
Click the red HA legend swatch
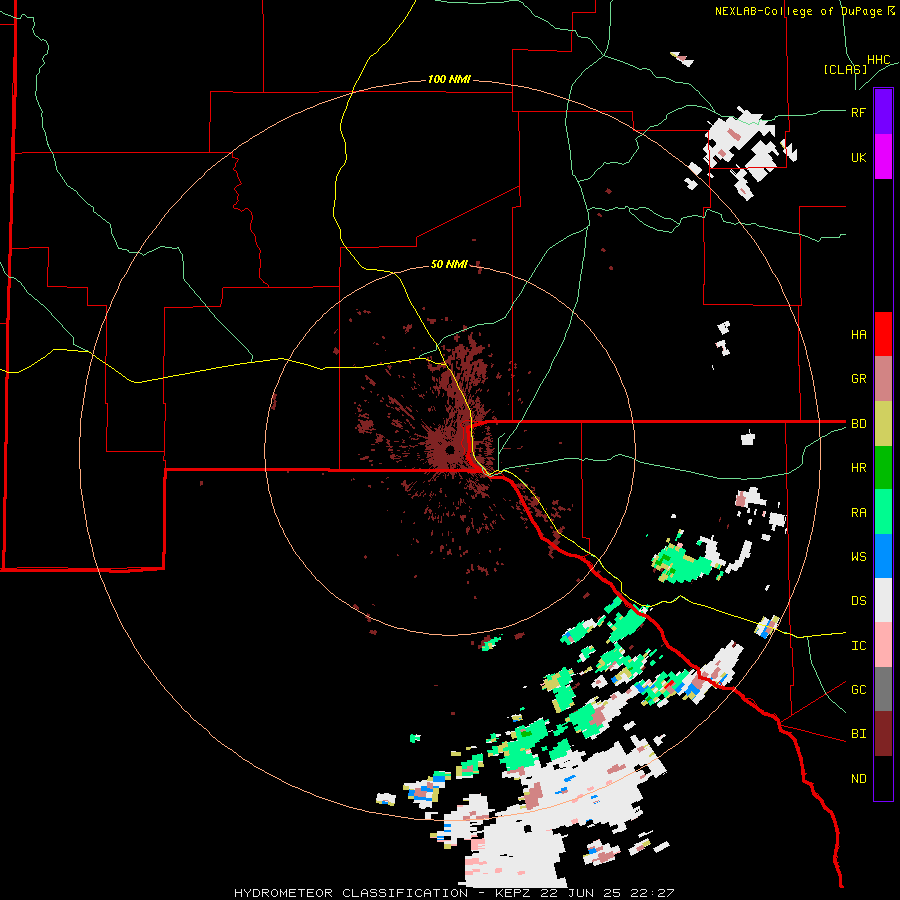(883, 334)
